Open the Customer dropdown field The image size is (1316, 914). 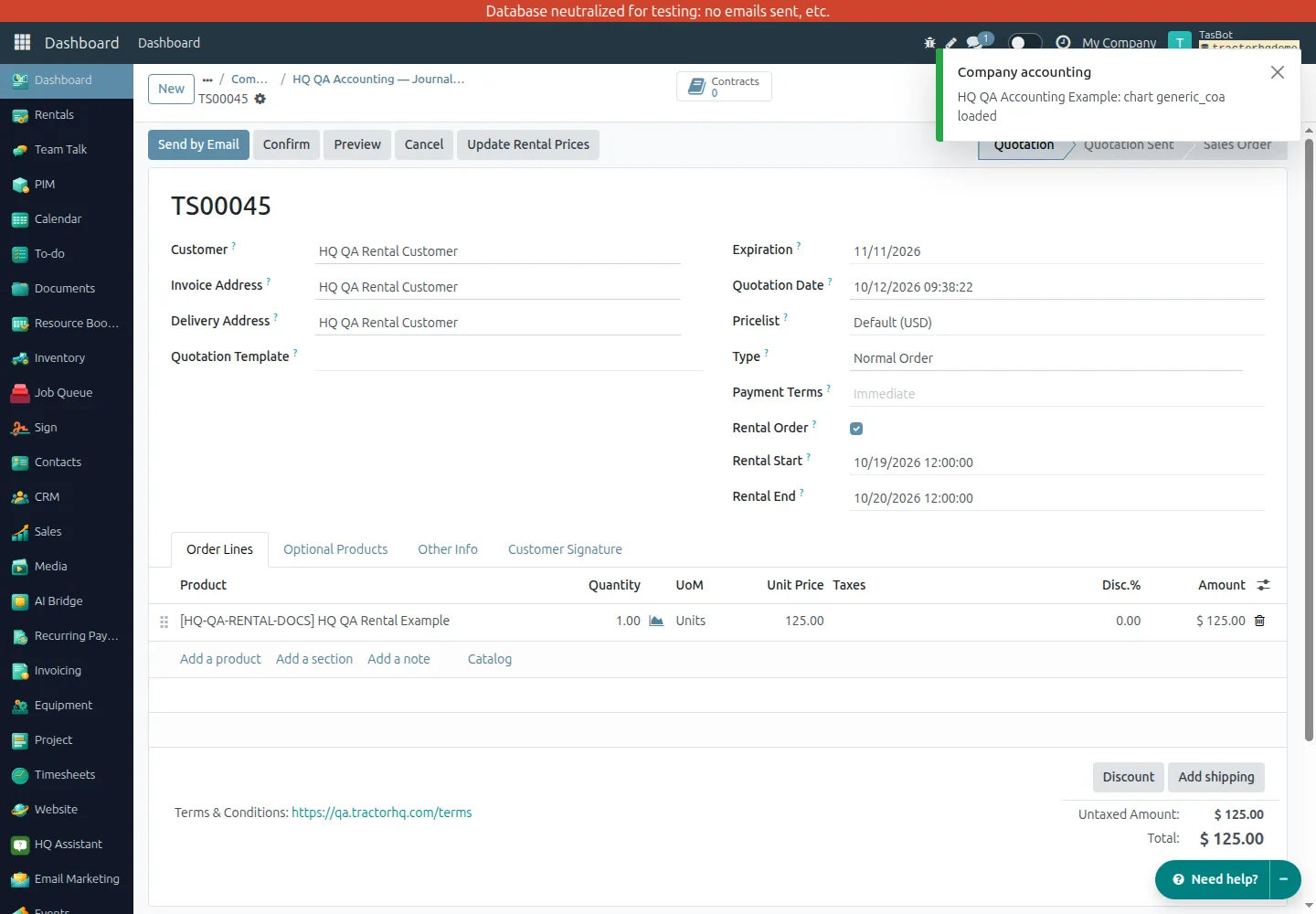pyautogui.click(x=498, y=251)
